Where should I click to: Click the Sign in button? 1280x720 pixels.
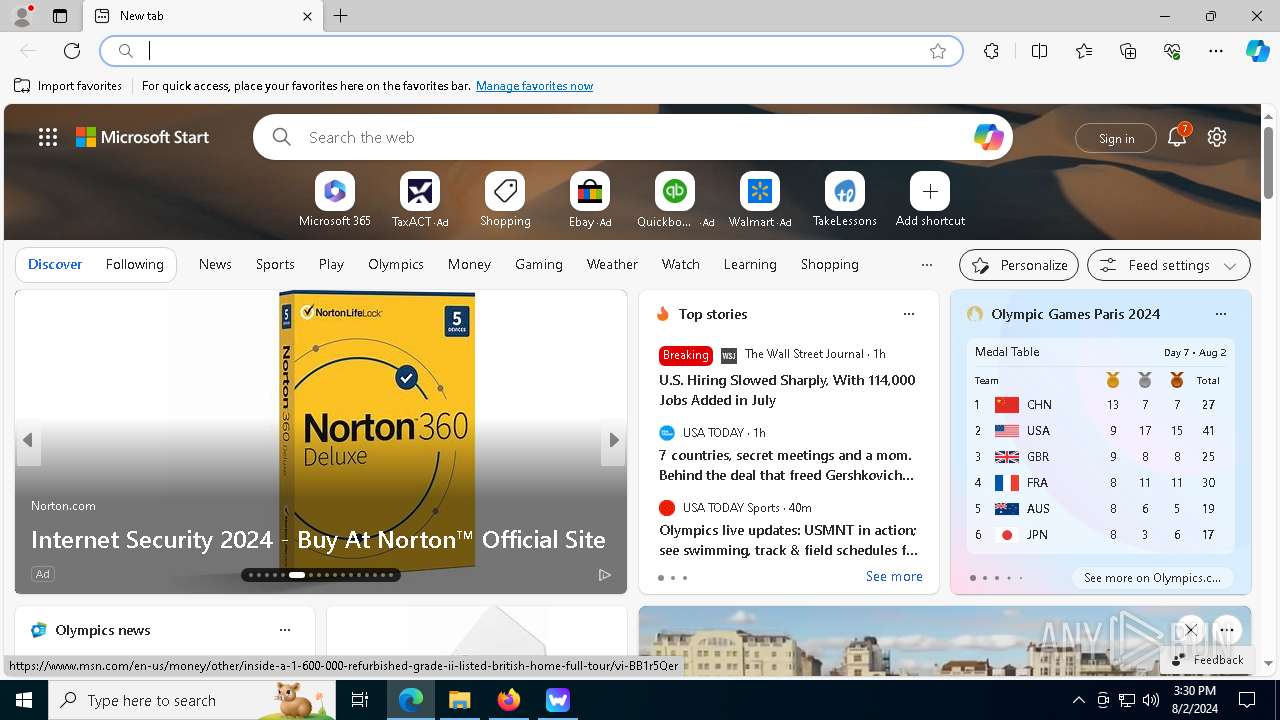point(1116,138)
